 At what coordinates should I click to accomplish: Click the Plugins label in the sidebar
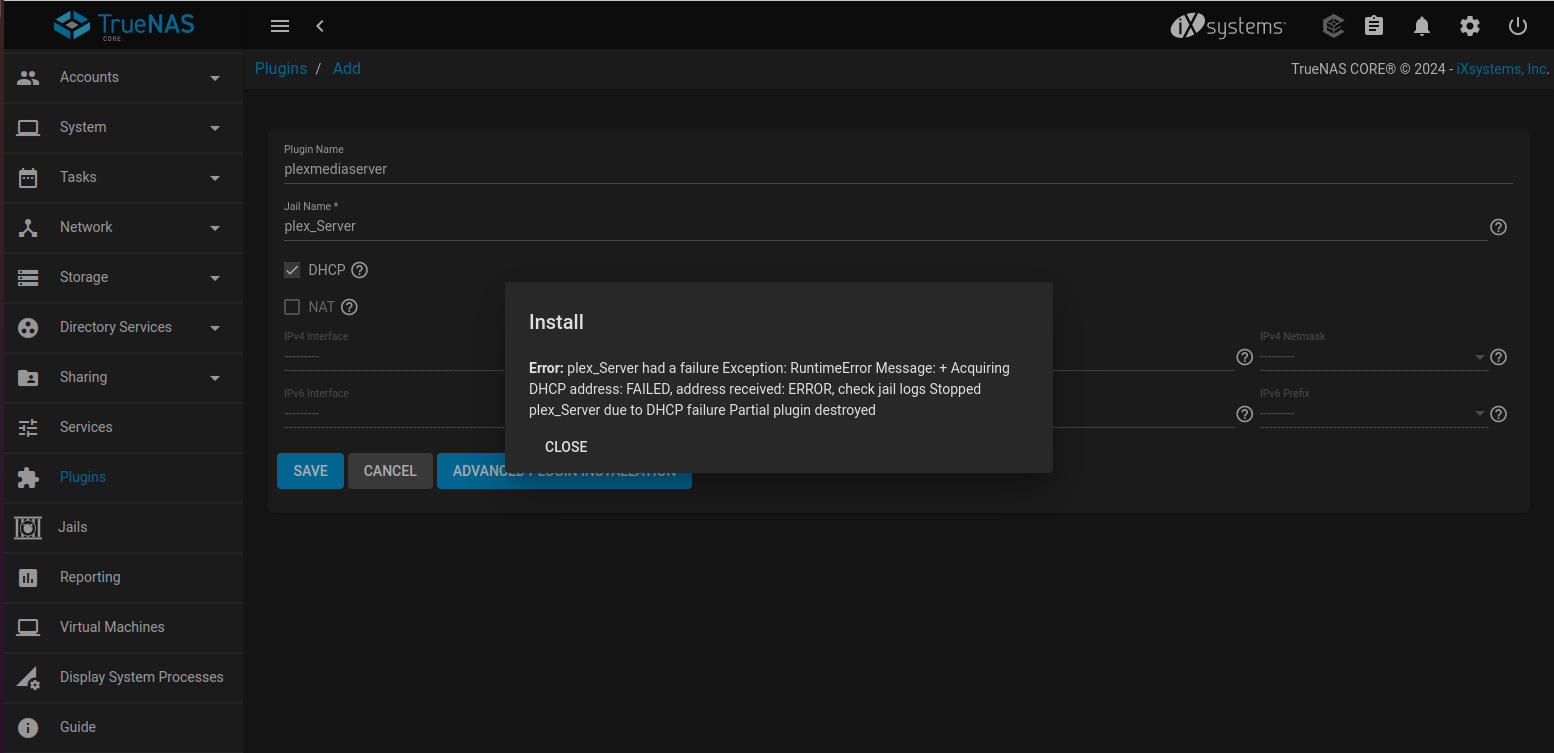pyautogui.click(x=83, y=477)
